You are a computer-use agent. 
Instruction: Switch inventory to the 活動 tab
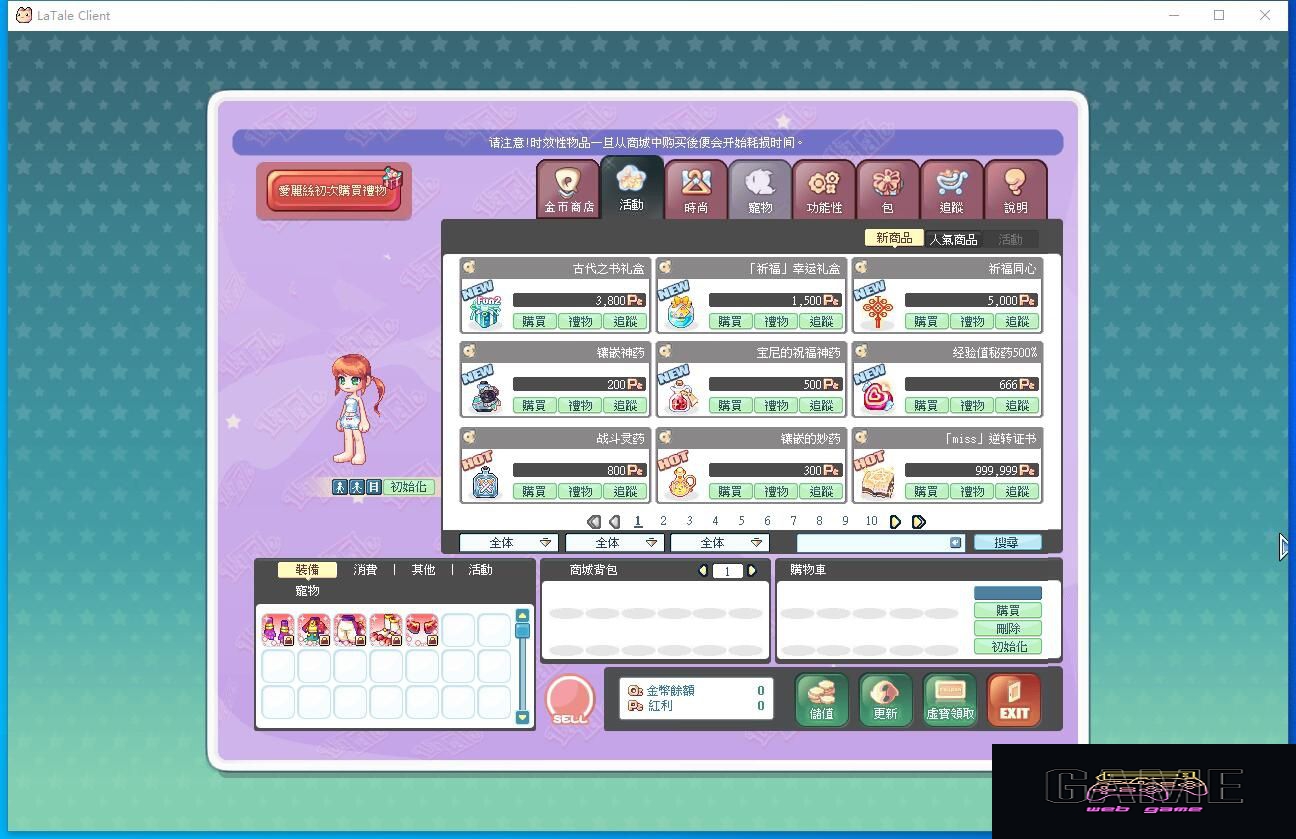tap(481, 569)
